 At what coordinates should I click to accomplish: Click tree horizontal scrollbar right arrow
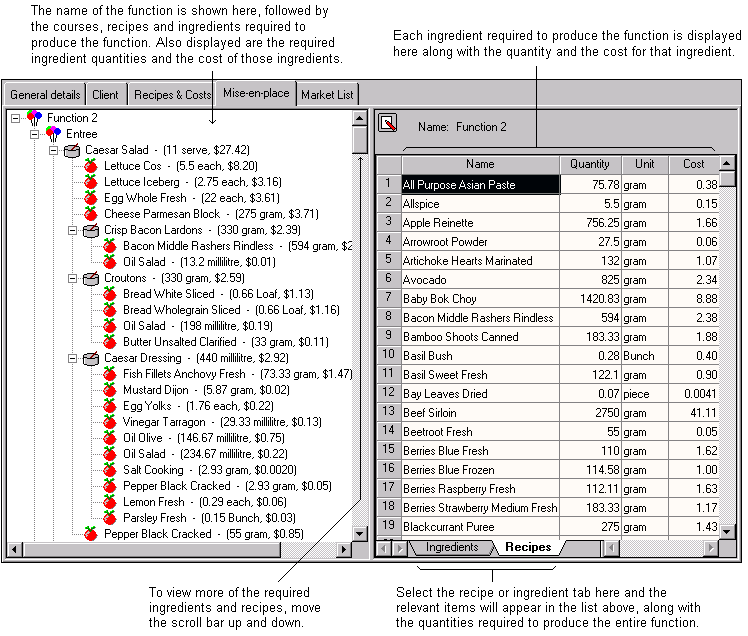[x=343, y=549]
